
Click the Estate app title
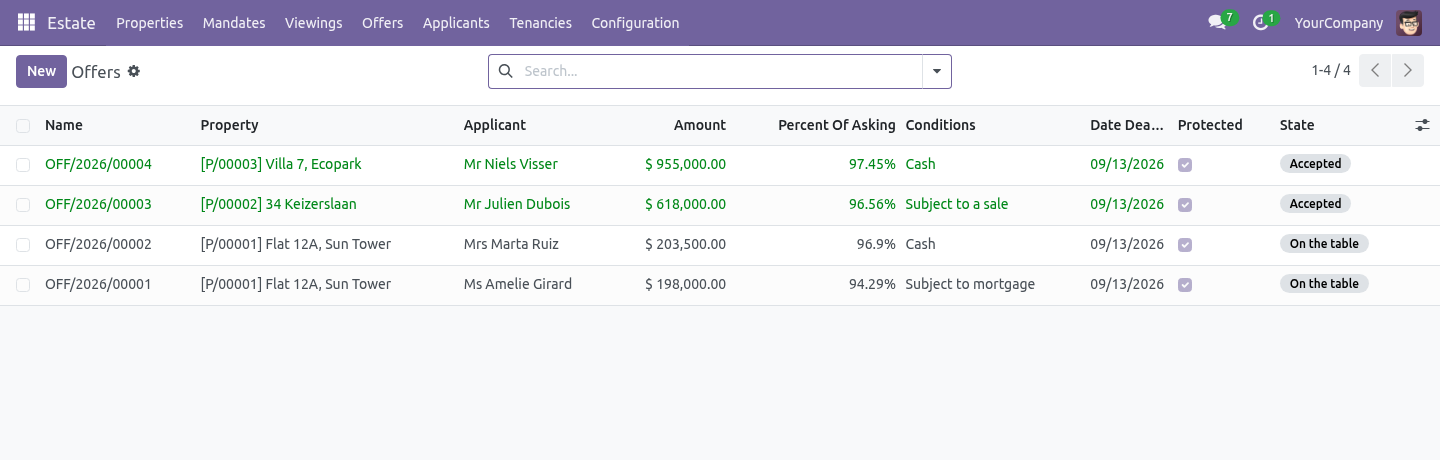tap(71, 22)
